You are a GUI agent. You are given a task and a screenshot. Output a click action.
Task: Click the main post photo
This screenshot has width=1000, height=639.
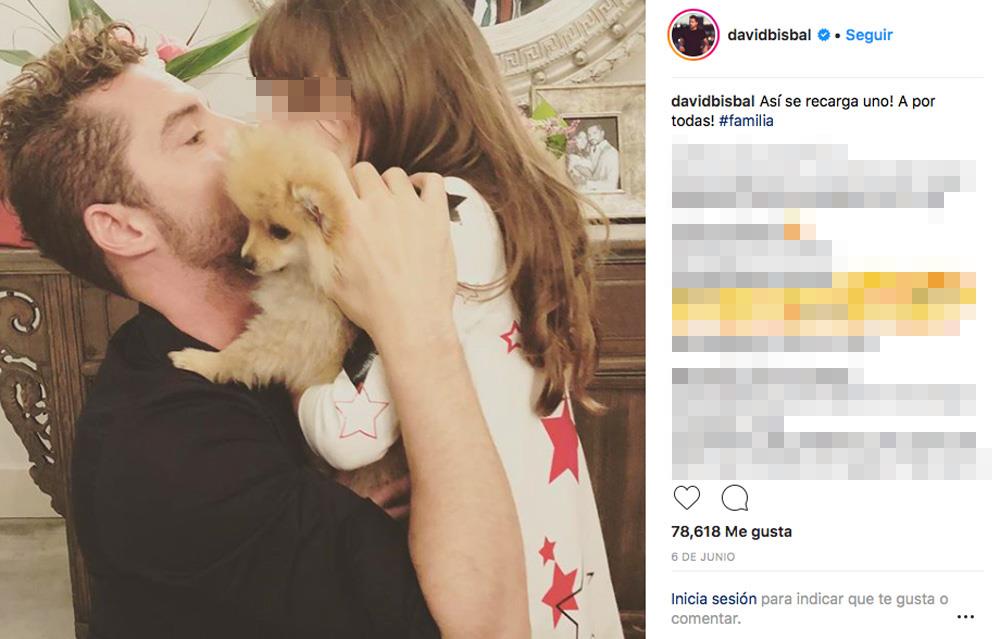tap(323, 320)
